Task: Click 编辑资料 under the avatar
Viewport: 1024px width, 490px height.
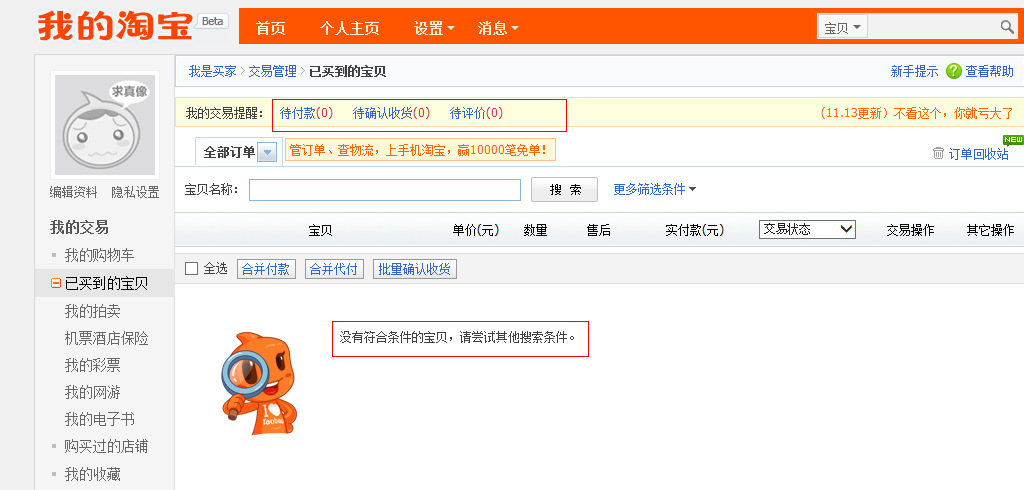Action: coord(74,192)
